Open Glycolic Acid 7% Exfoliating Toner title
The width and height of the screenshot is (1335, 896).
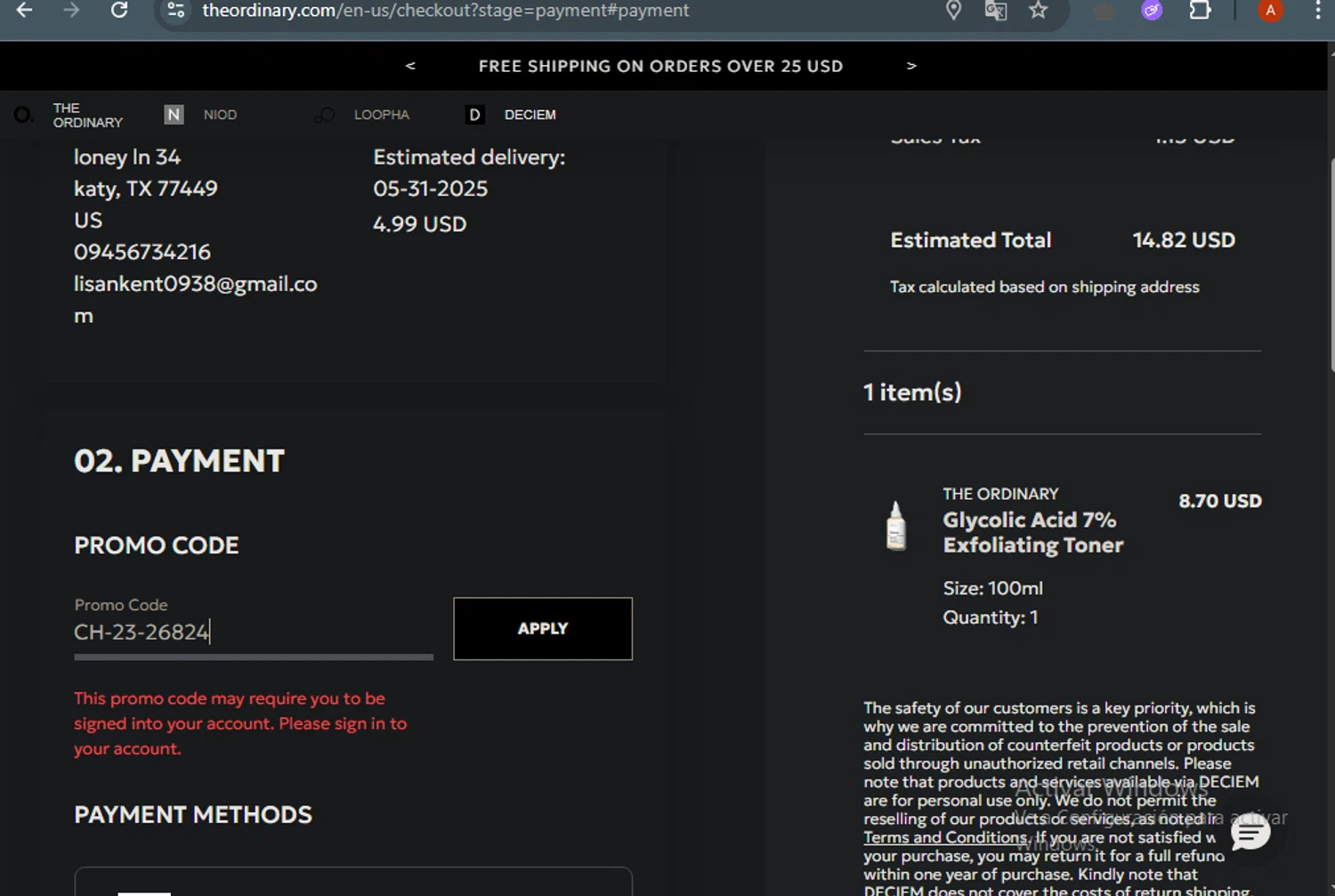click(1033, 532)
